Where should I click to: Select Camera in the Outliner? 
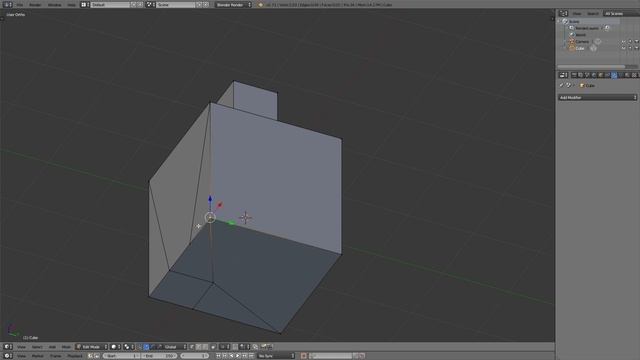(x=582, y=41)
